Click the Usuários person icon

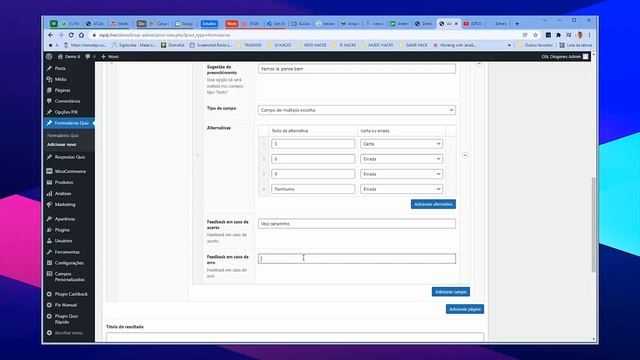click(x=49, y=241)
